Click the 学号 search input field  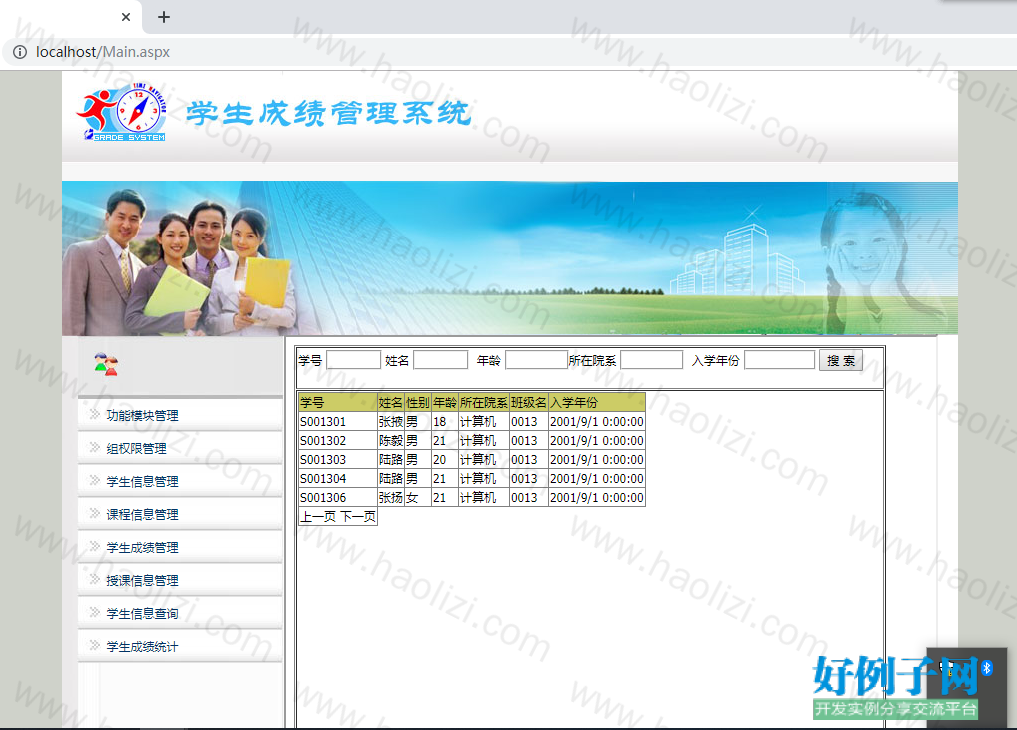[353, 360]
